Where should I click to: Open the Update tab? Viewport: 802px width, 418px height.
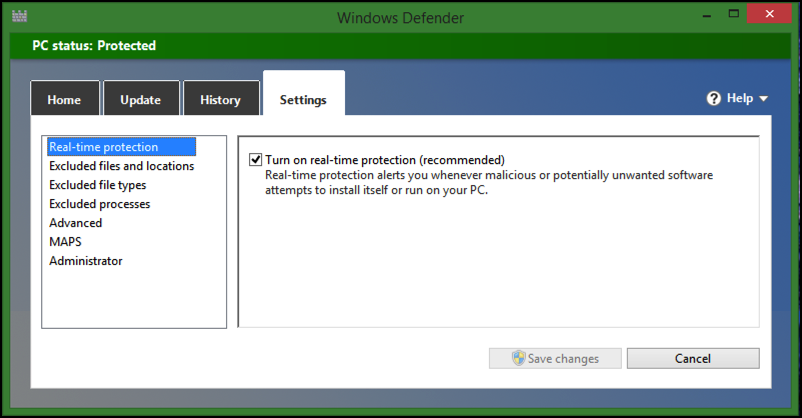coord(141,98)
